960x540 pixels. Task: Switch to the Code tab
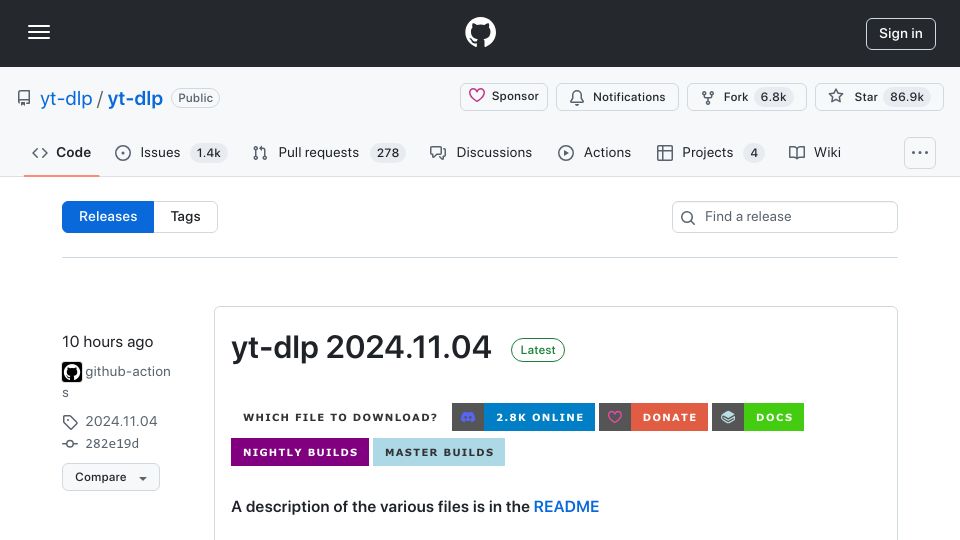pyautogui.click(x=61, y=152)
